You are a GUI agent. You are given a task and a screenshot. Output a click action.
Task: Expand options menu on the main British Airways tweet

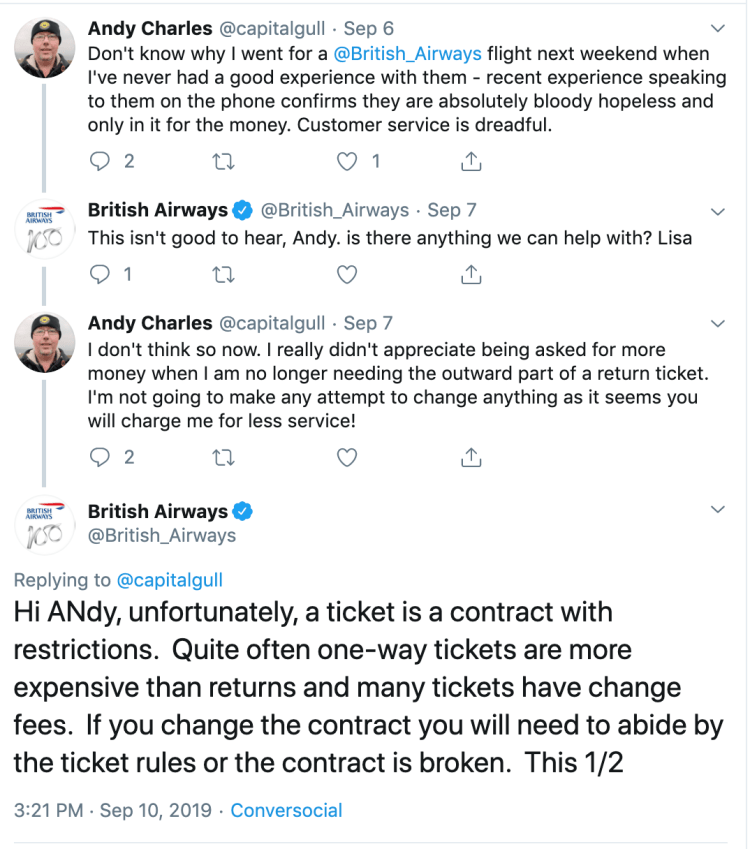[717, 510]
